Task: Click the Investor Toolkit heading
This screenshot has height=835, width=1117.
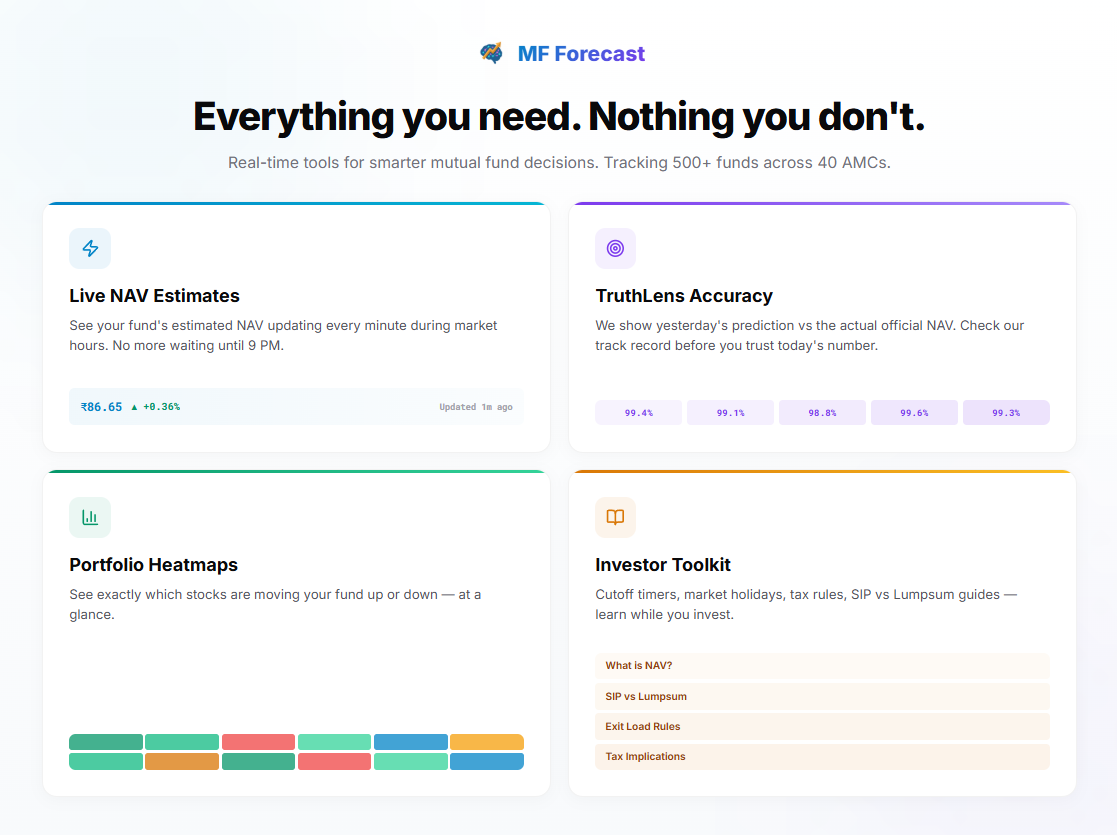Action: point(663,565)
